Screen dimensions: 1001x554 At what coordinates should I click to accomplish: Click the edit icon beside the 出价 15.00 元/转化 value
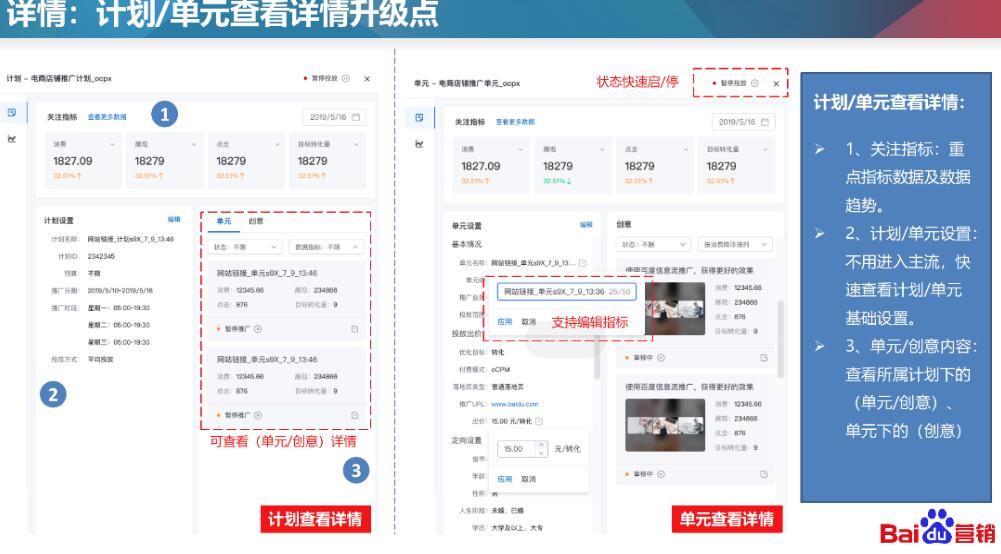click(x=540, y=421)
